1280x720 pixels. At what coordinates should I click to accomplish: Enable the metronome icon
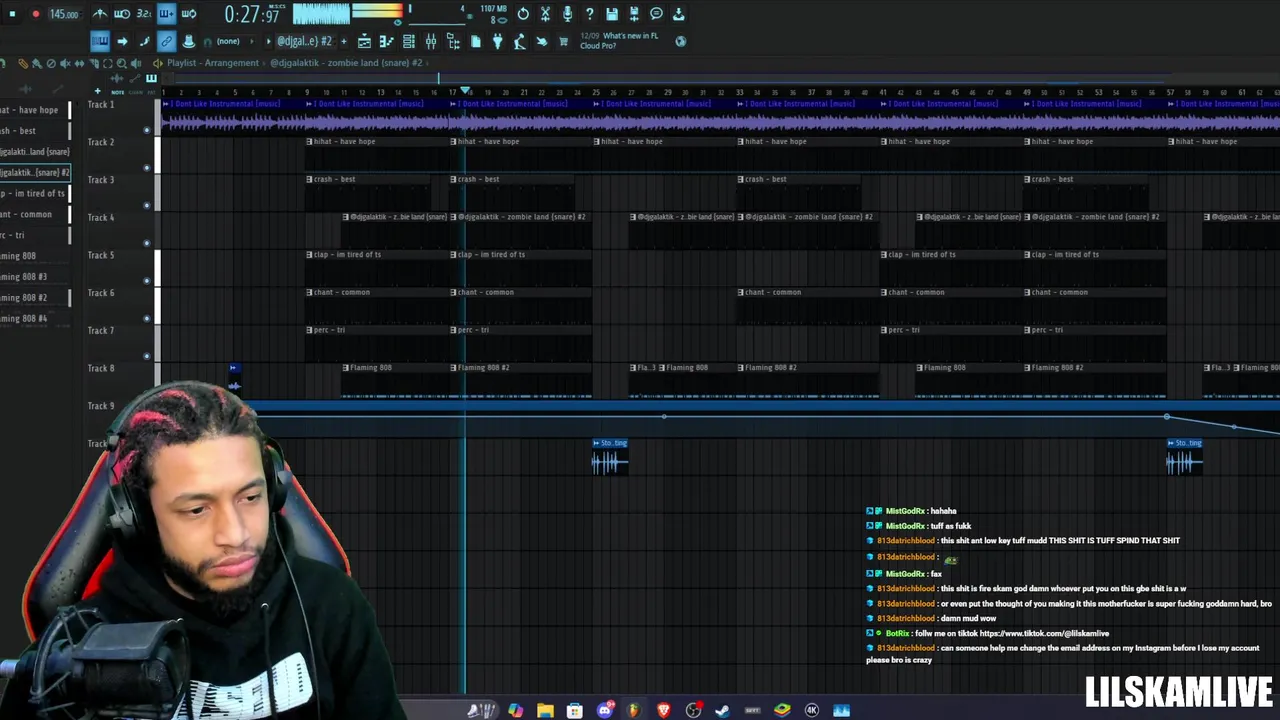[100, 14]
